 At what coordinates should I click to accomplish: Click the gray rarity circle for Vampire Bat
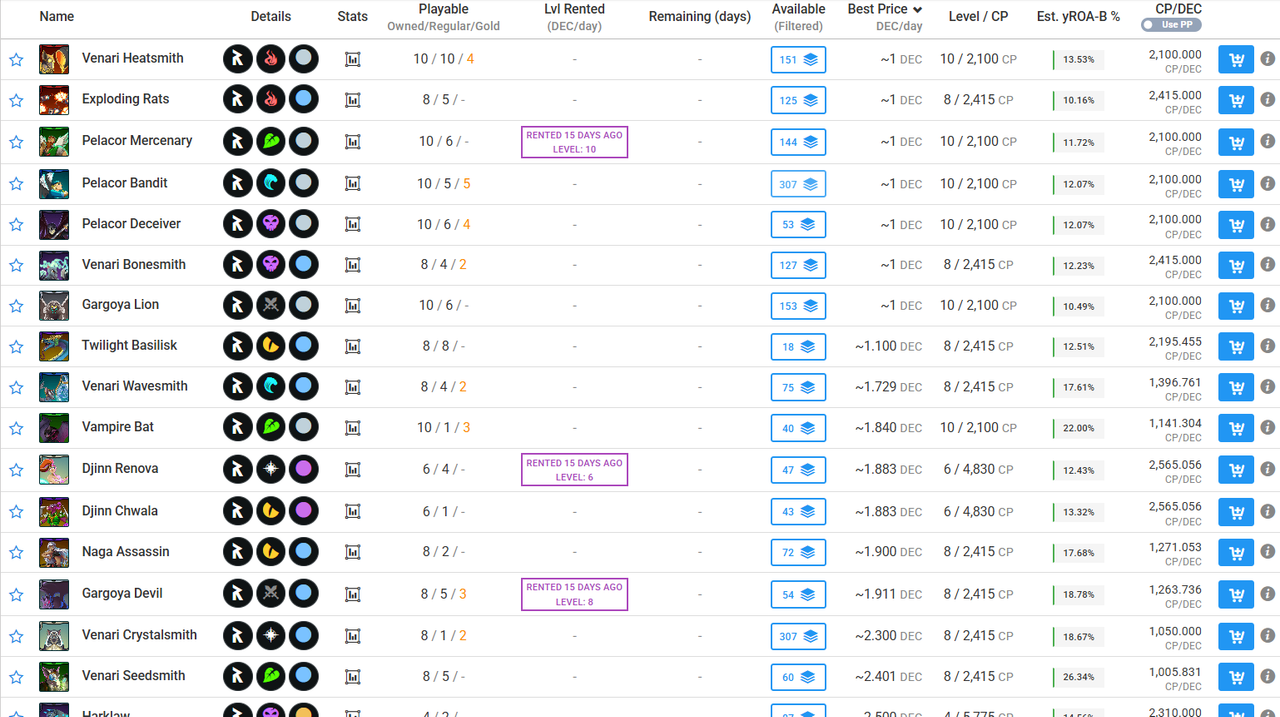pyautogui.click(x=304, y=428)
